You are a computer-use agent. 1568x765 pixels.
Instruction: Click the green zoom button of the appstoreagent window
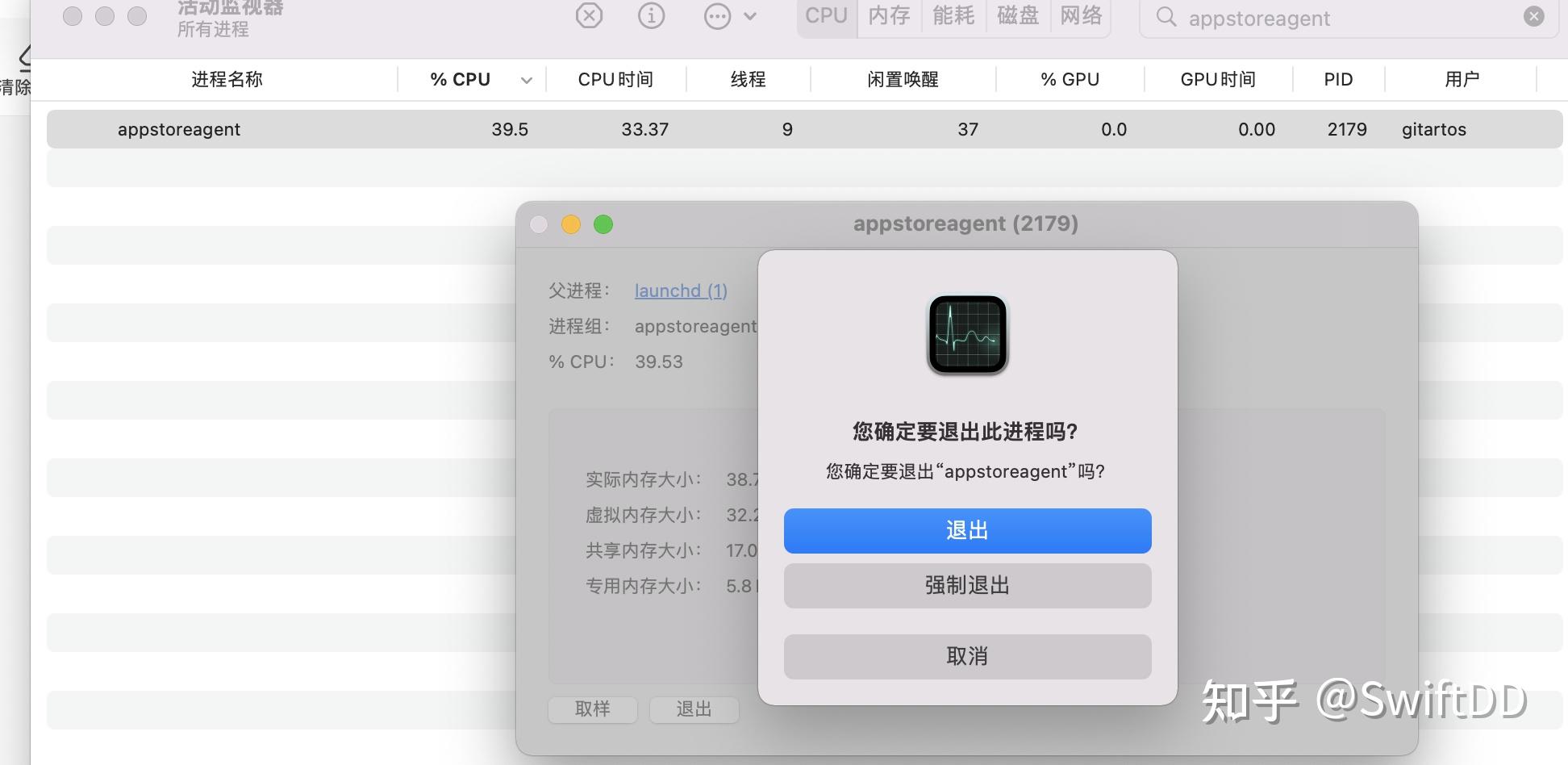(x=603, y=224)
